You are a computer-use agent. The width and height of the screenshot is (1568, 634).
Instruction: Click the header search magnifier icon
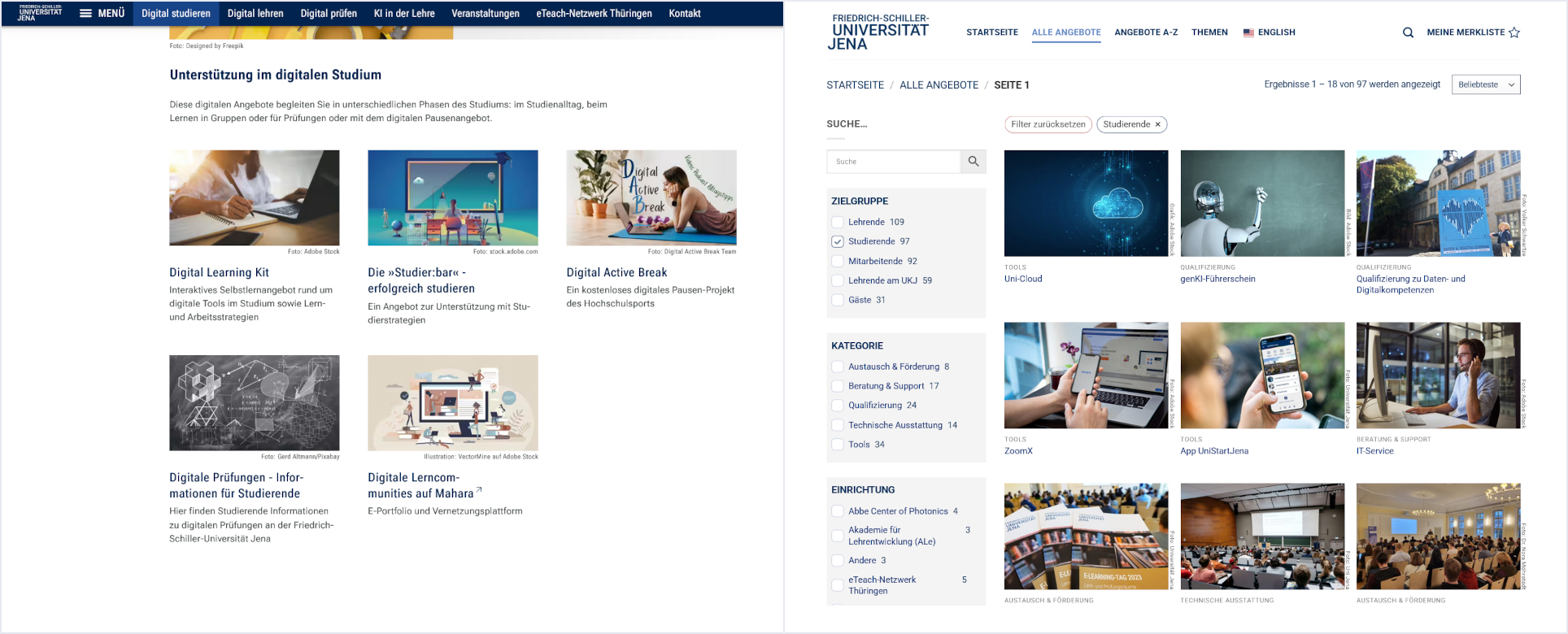coord(1408,33)
